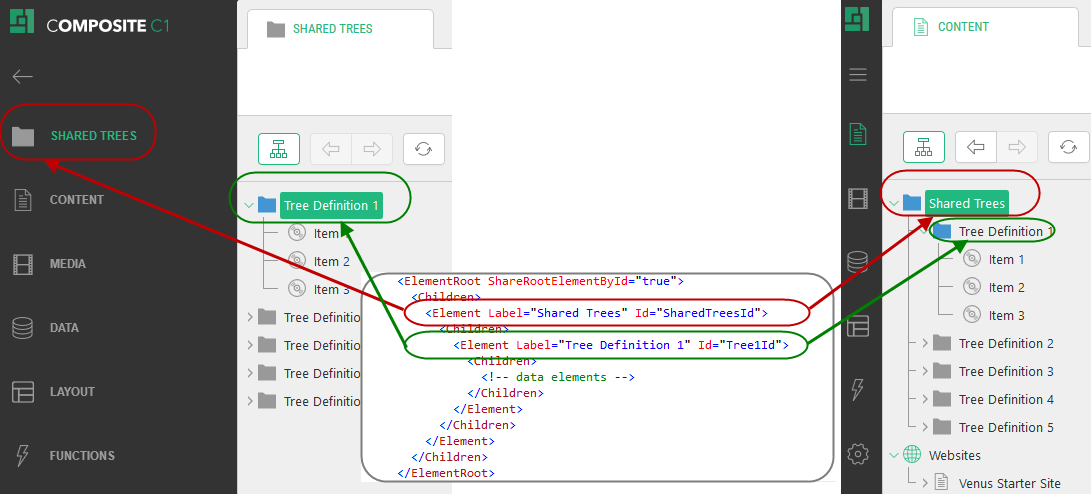
Task: Select Venus Starter Site page
Action: click(1009, 484)
